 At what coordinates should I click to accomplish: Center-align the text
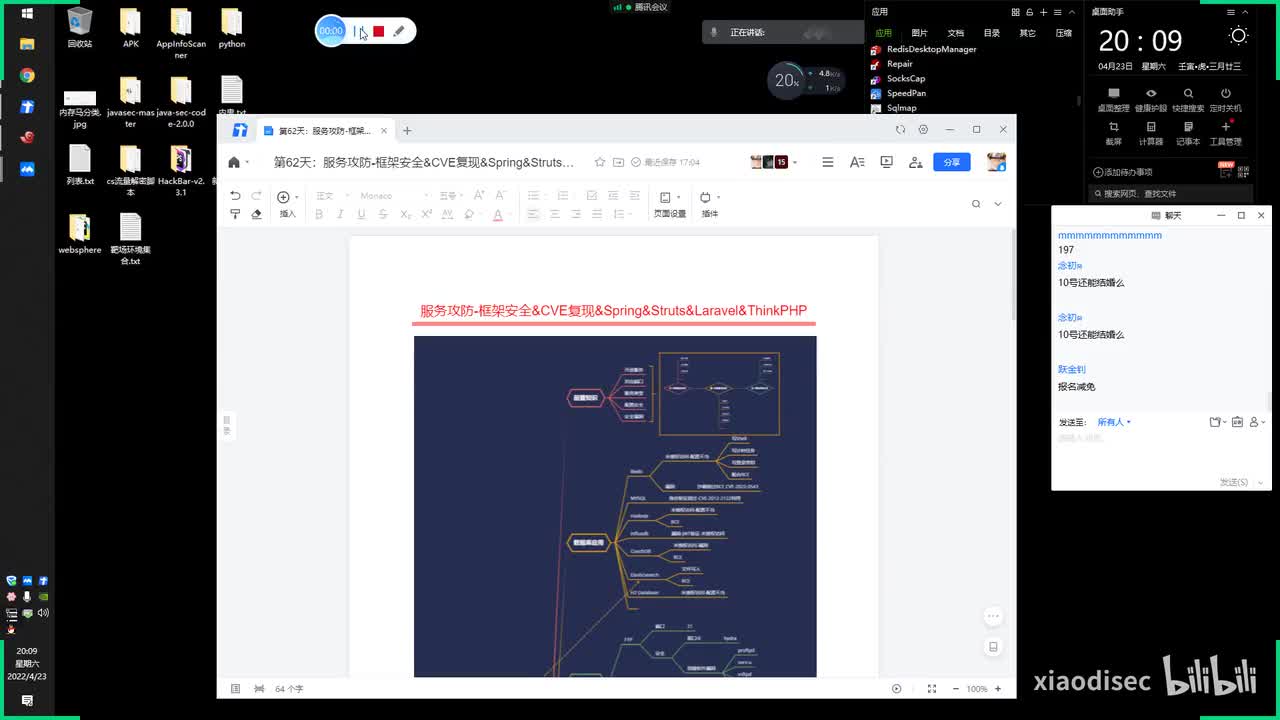coord(554,214)
